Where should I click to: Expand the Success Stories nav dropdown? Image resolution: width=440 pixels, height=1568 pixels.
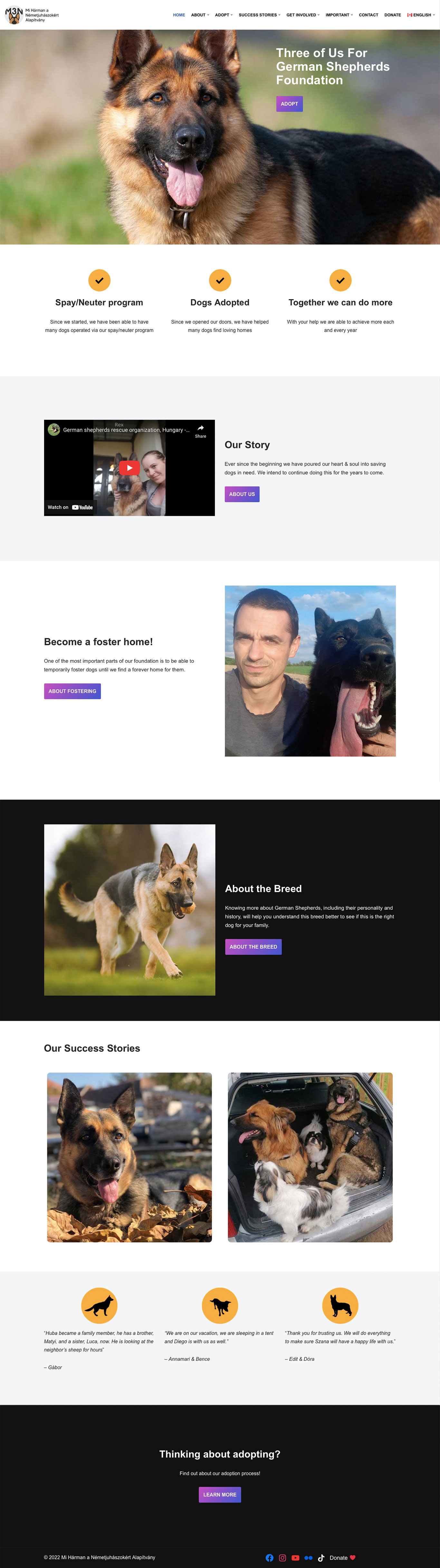coord(259,14)
